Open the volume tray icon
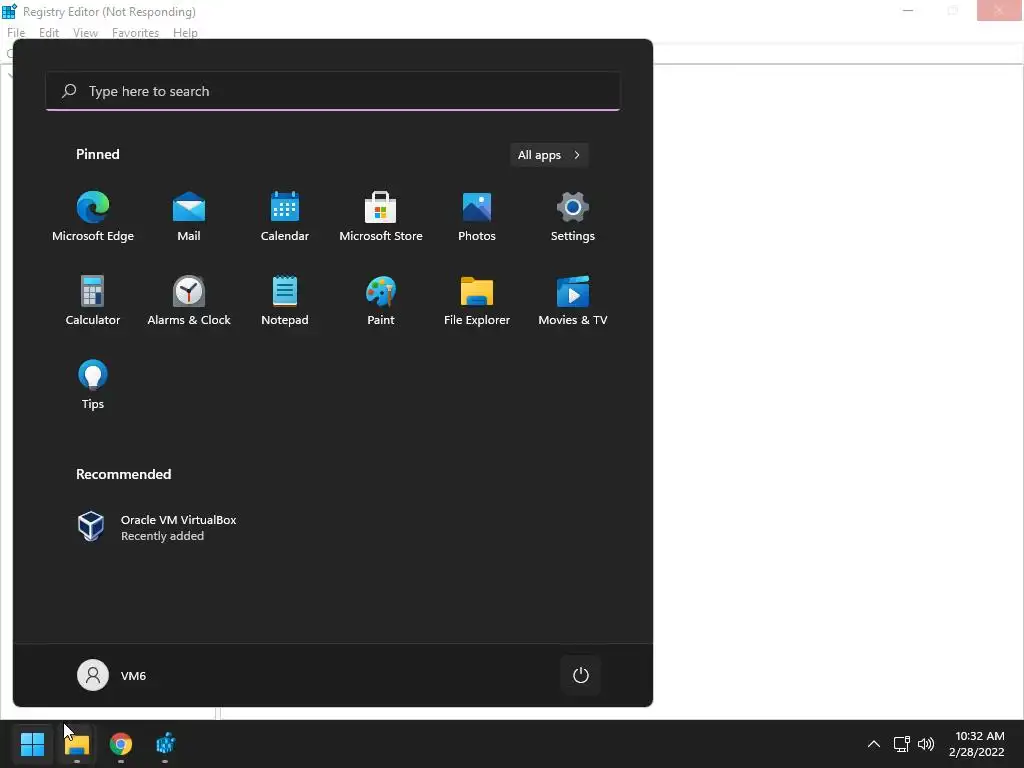The height and width of the screenshot is (768, 1024). pyautogui.click(x=926, y=744)
